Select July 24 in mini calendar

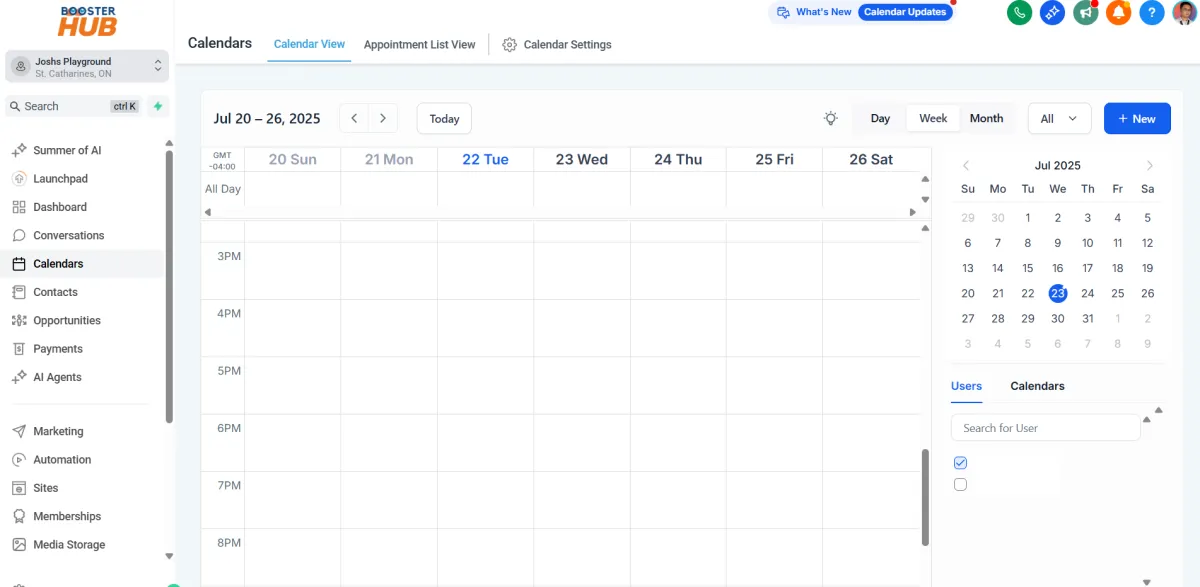1088,293
